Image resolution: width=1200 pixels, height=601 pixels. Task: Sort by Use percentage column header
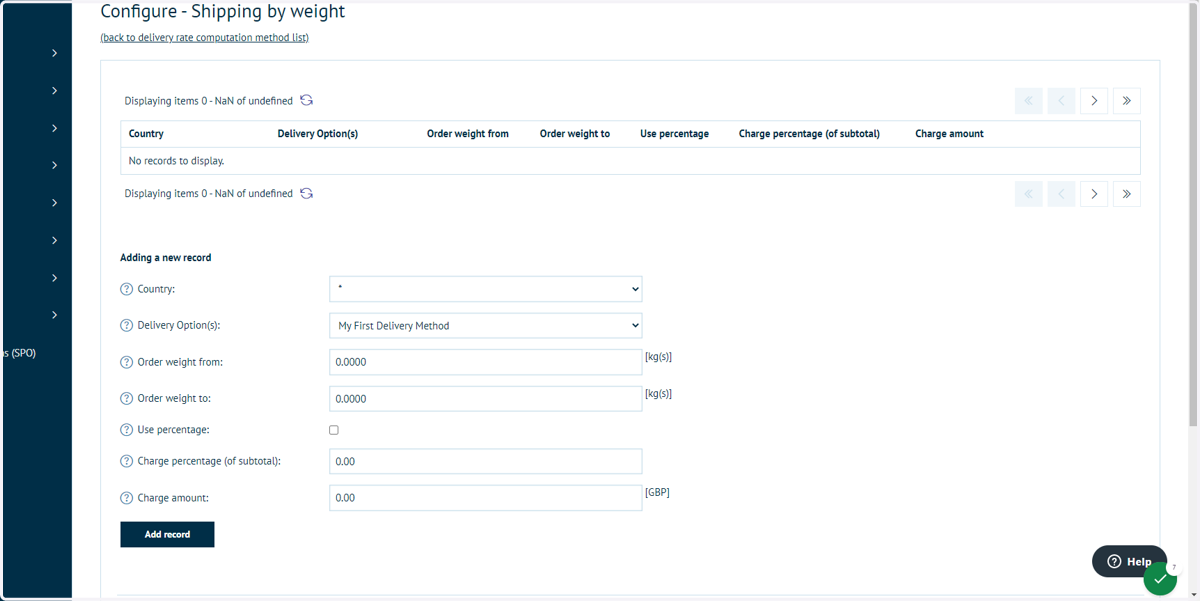coord(675,134)
